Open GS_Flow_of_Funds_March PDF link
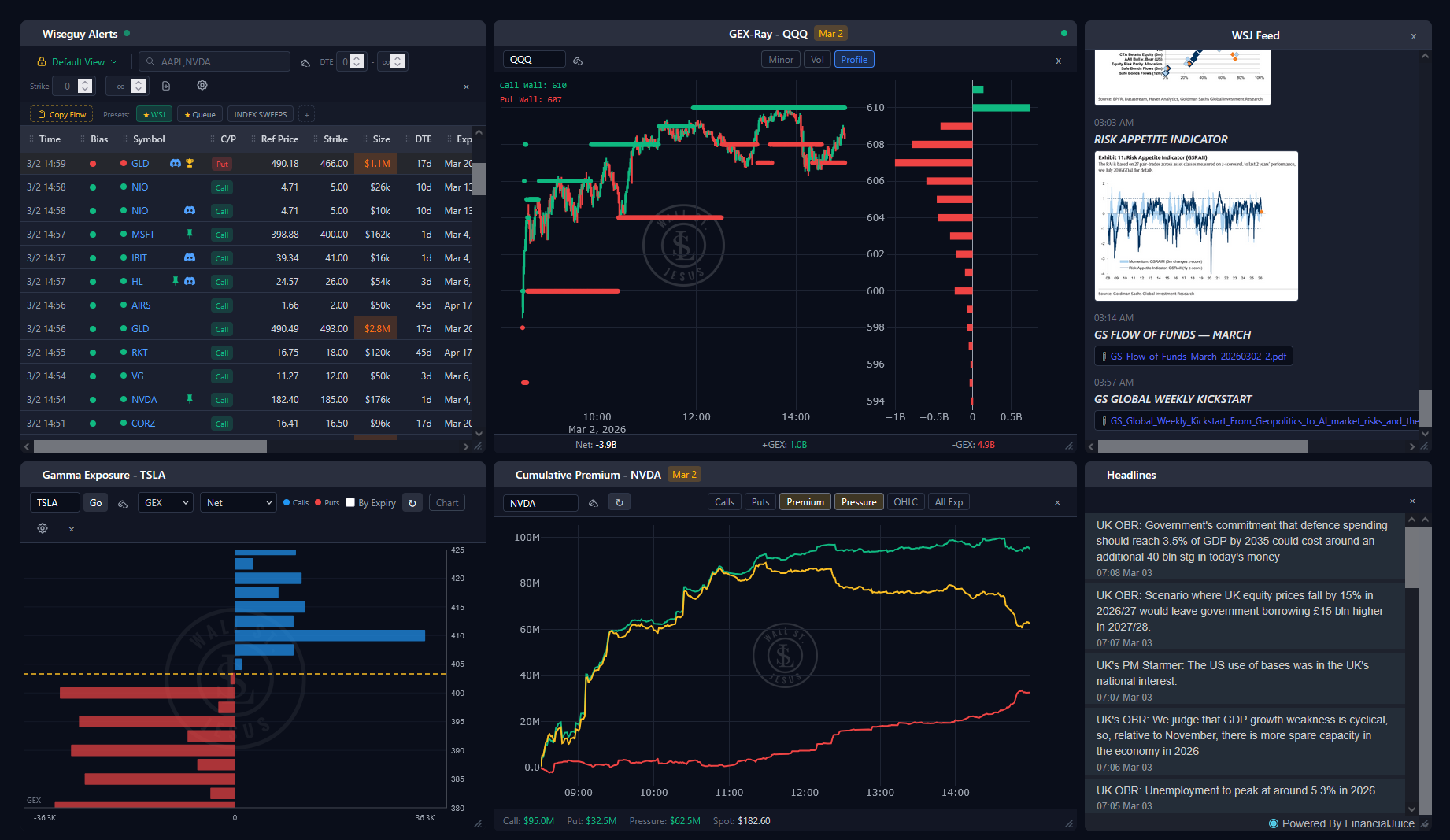1450x840 pixels. coord(1198,357)
